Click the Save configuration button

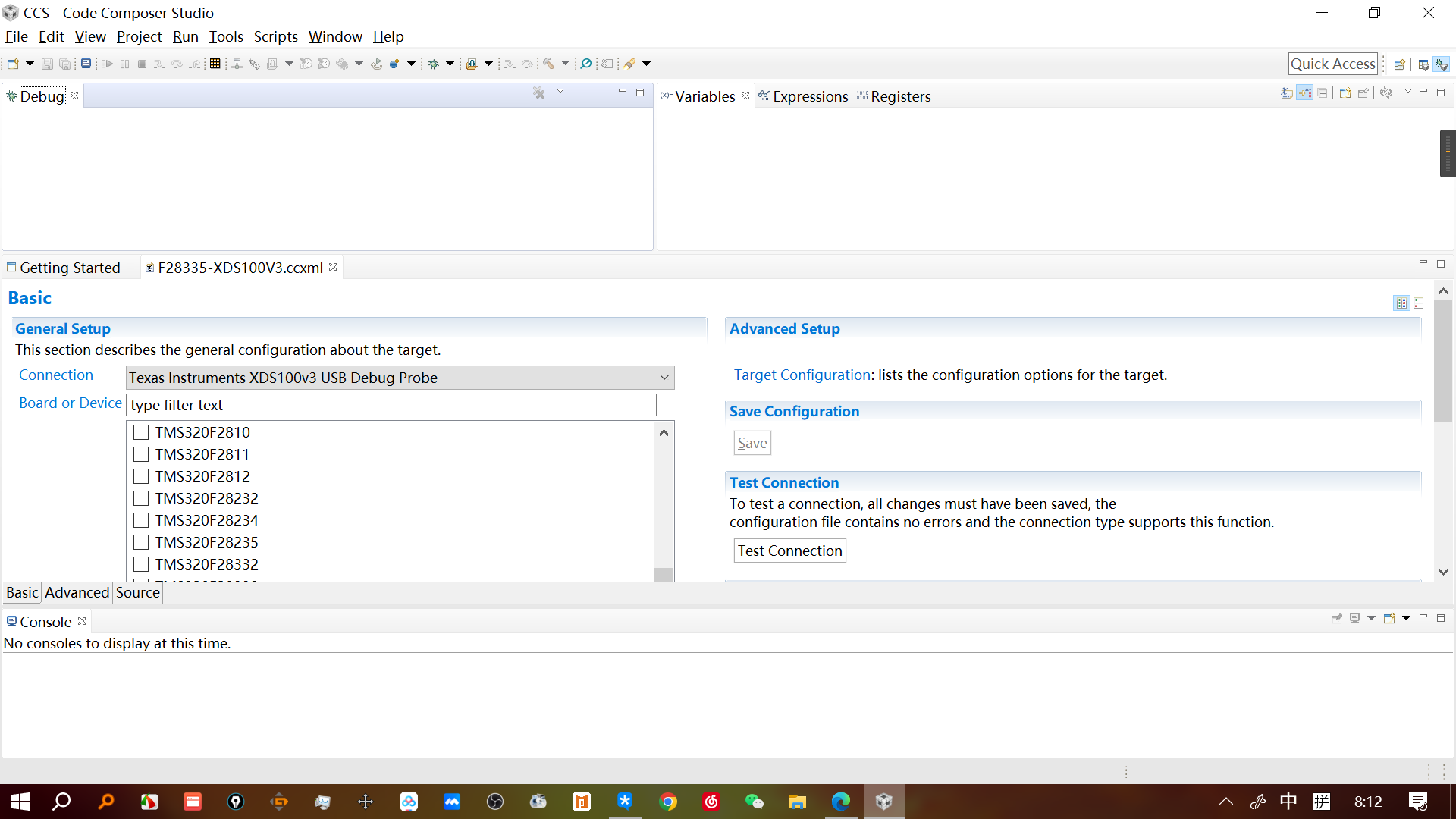click(752, 443)
